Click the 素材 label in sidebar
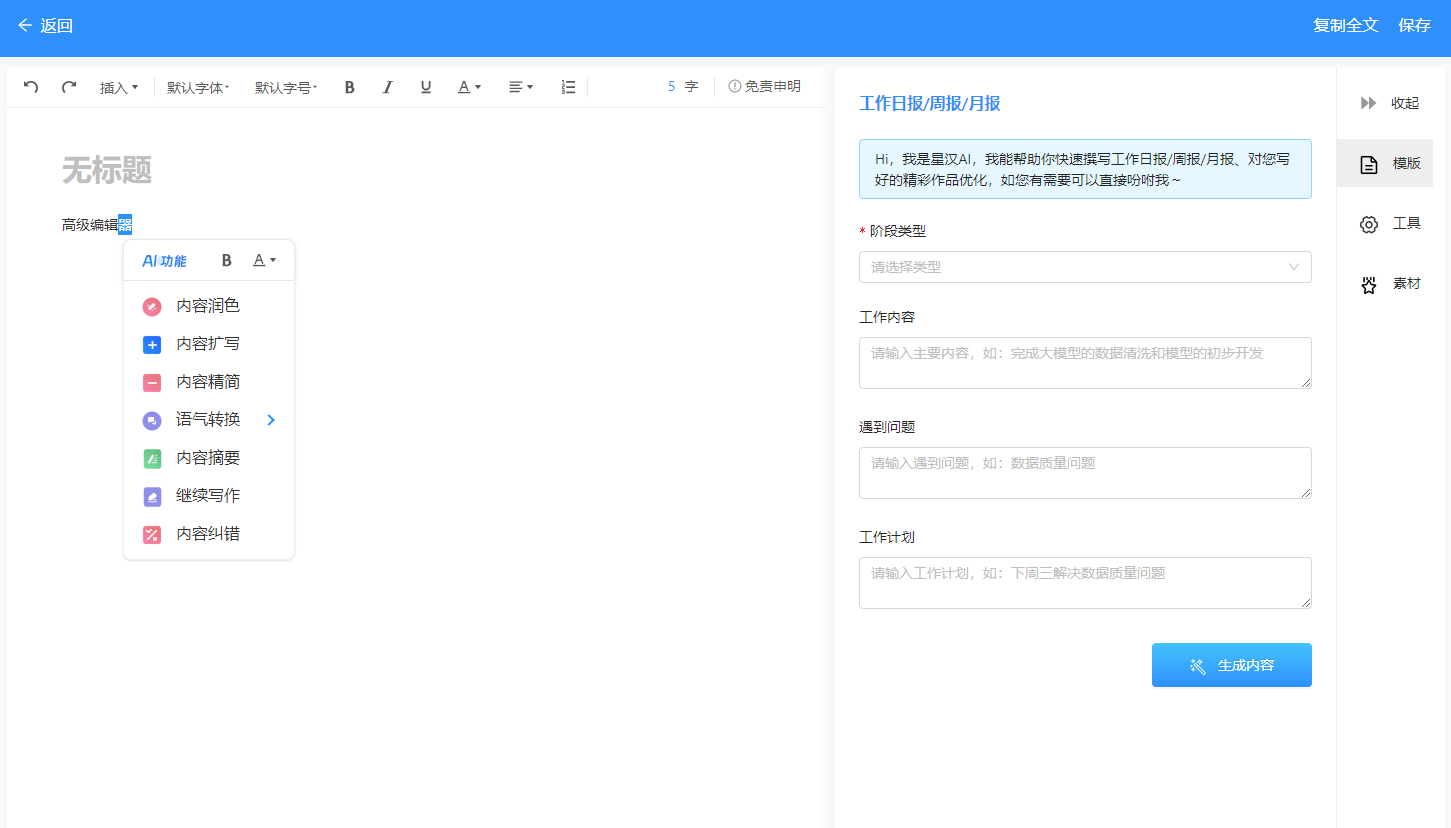1451x828 pixels. pos(1407,283)
